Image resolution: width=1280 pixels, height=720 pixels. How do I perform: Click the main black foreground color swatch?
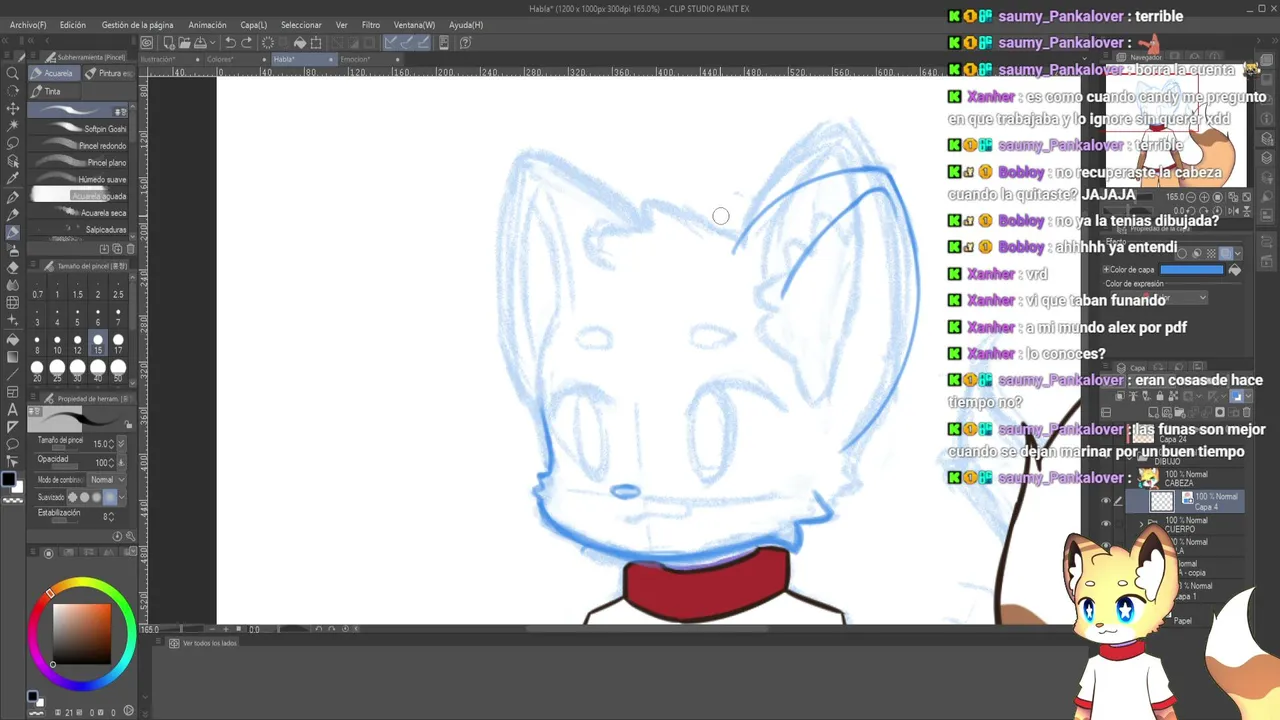coord(9,479)
